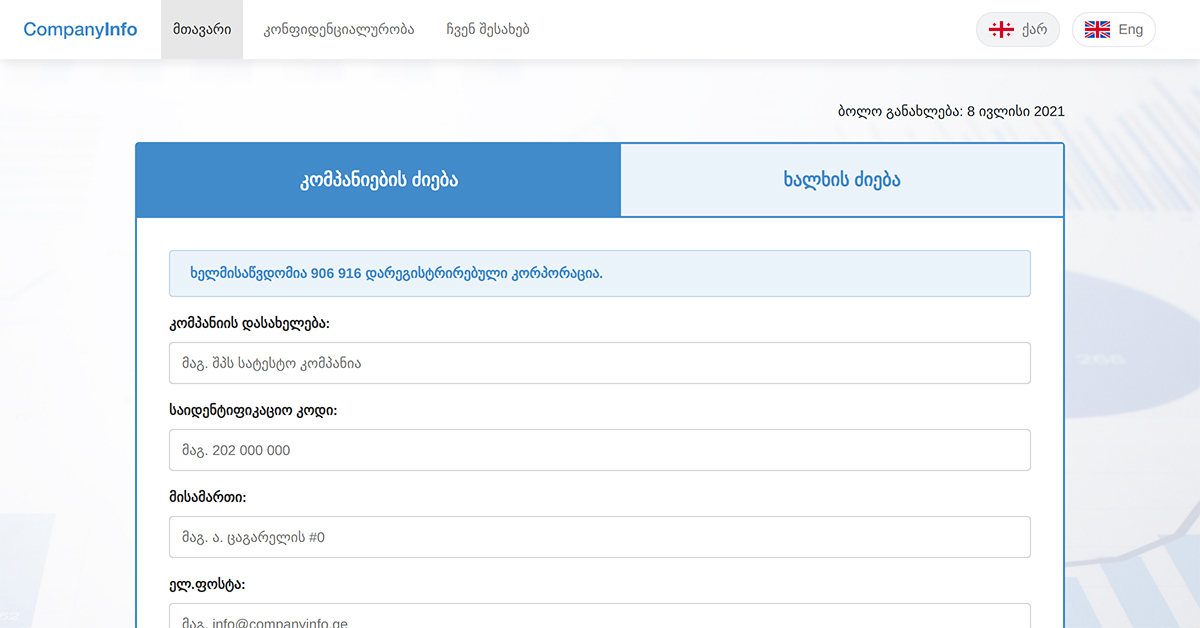Click the registered corporations info banner link
Screen dimensions: 1200x628
[600, 272]
